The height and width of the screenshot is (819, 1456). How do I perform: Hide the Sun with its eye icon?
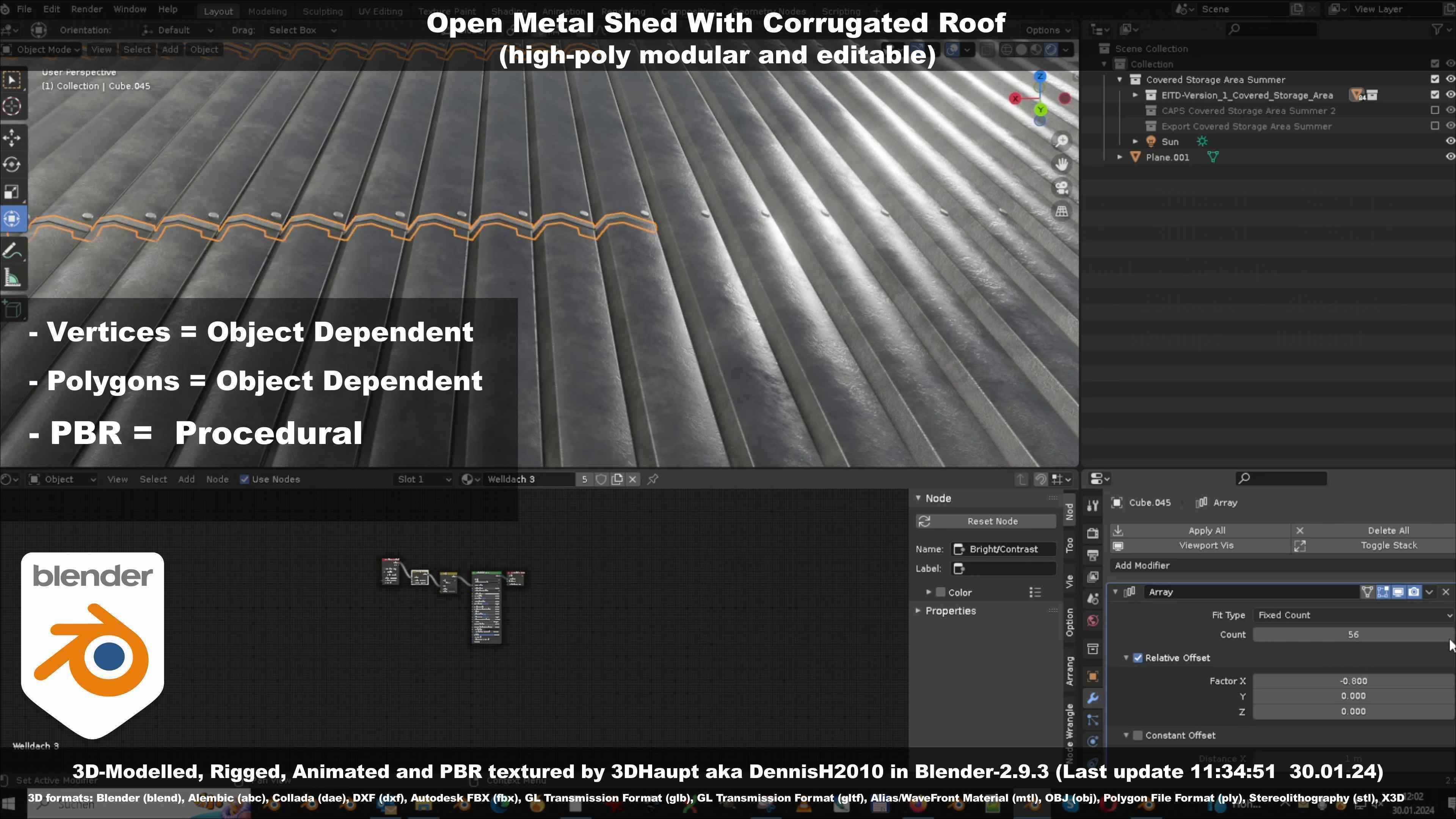pyautogui.click(x=1450, y=141)
